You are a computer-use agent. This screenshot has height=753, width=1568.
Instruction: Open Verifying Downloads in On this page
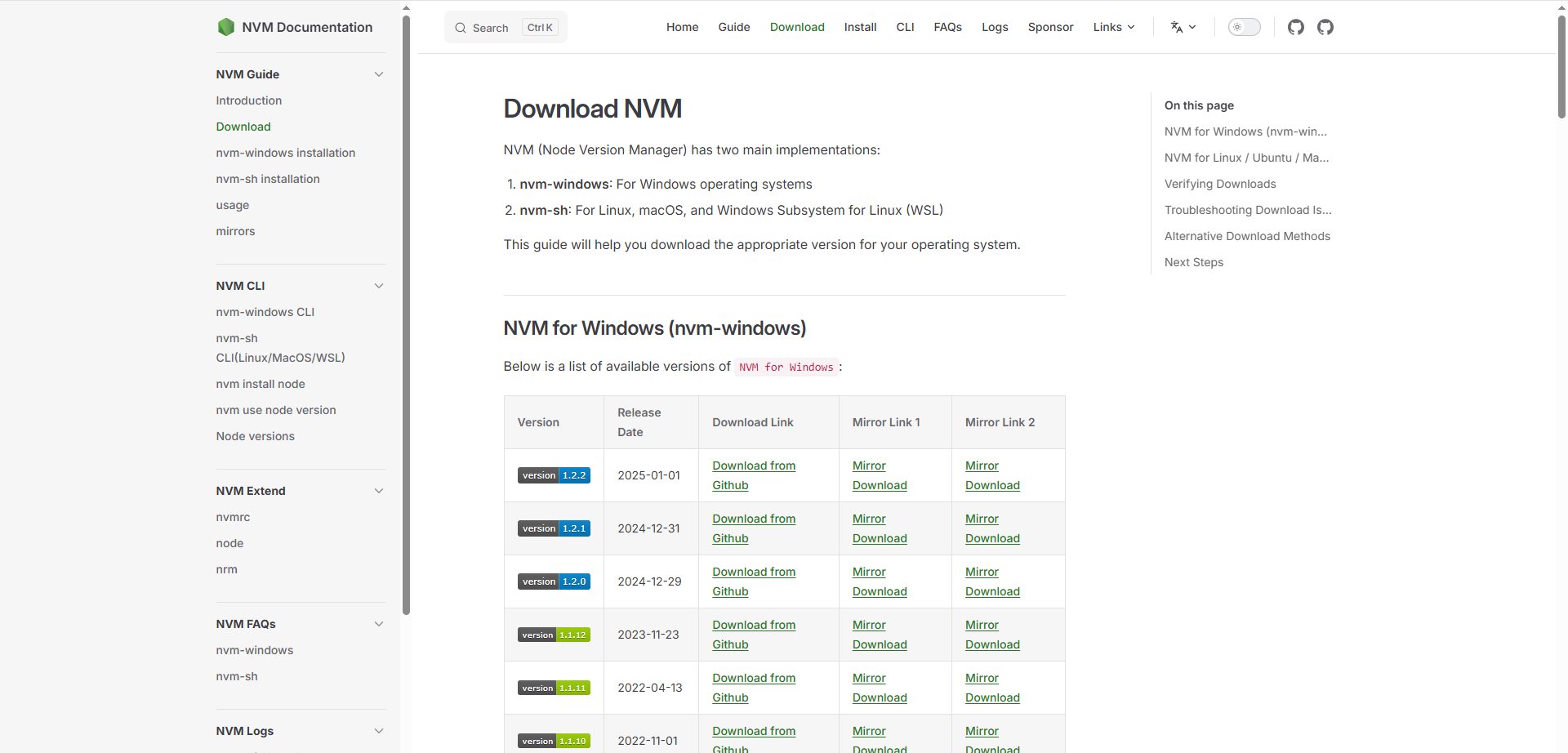point(1220,184)
